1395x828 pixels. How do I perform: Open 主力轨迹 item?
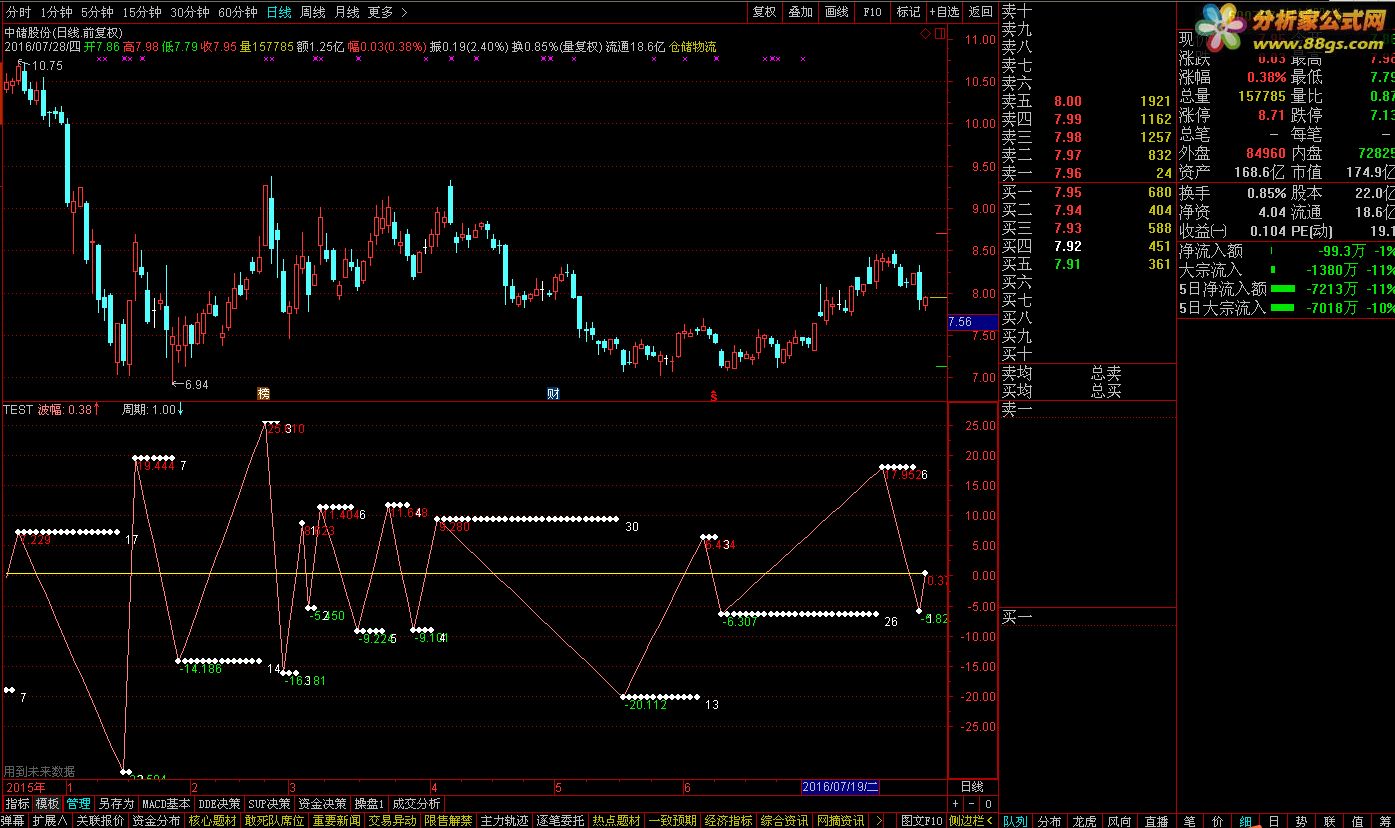504,820
